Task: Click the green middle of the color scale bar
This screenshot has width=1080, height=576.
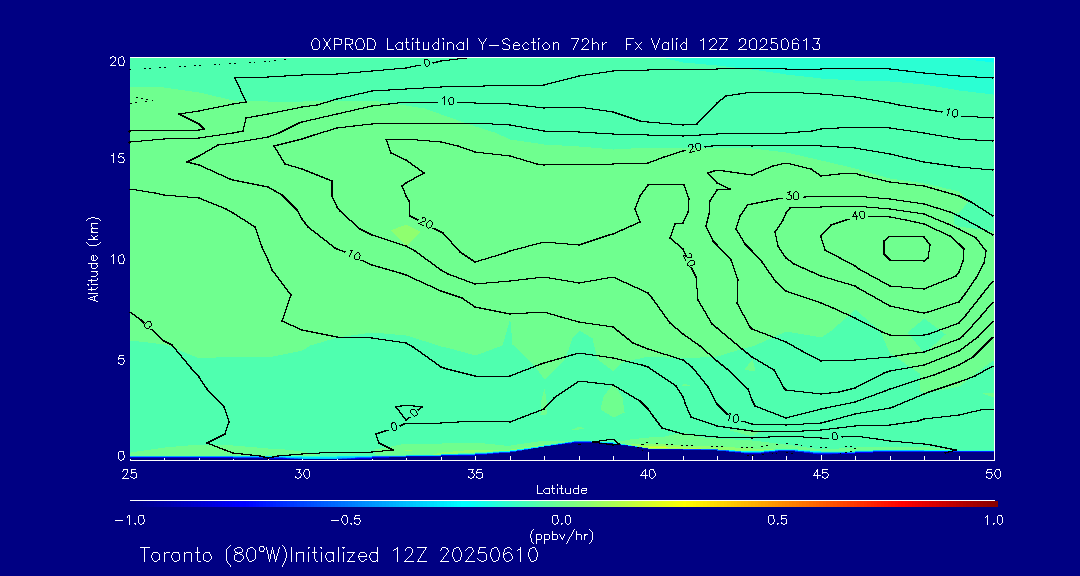Action: click(562, 504)
